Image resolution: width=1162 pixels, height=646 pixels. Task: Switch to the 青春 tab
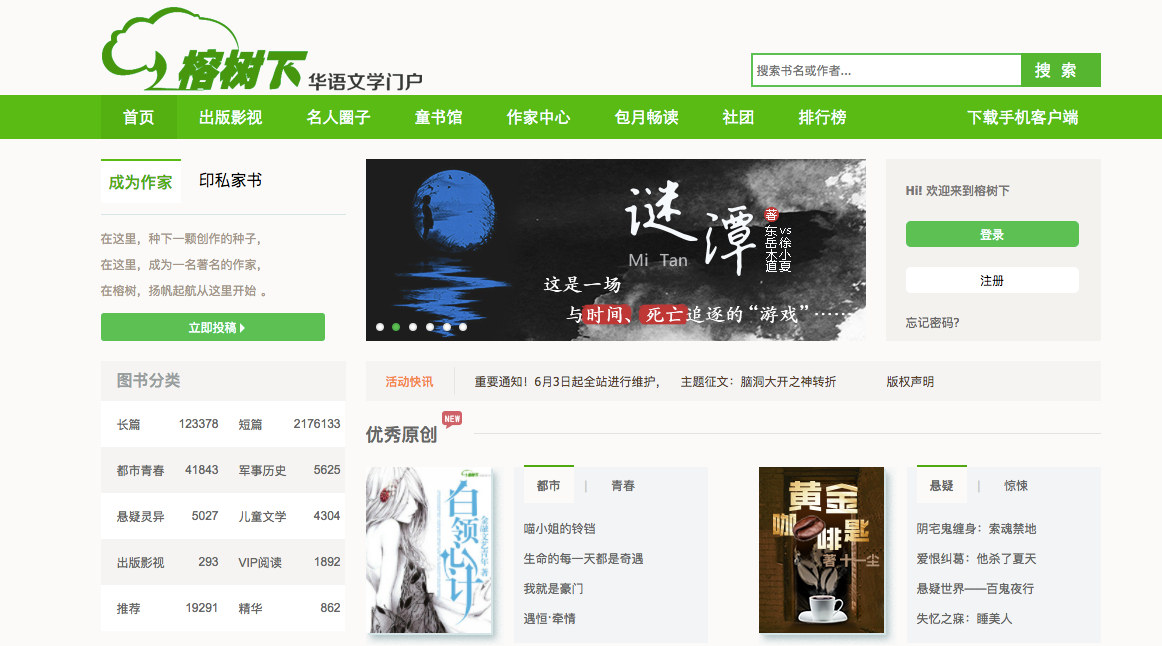(x=623, y=486)
